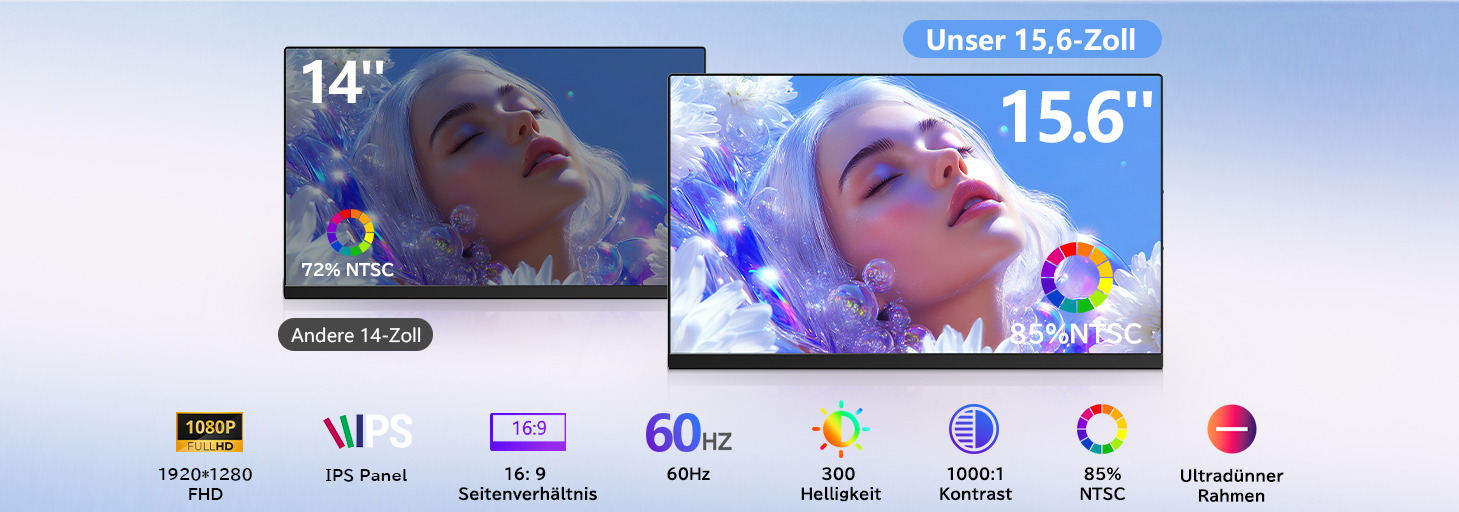Click the '72% NTSC' label on small monitor

[347, 270]
